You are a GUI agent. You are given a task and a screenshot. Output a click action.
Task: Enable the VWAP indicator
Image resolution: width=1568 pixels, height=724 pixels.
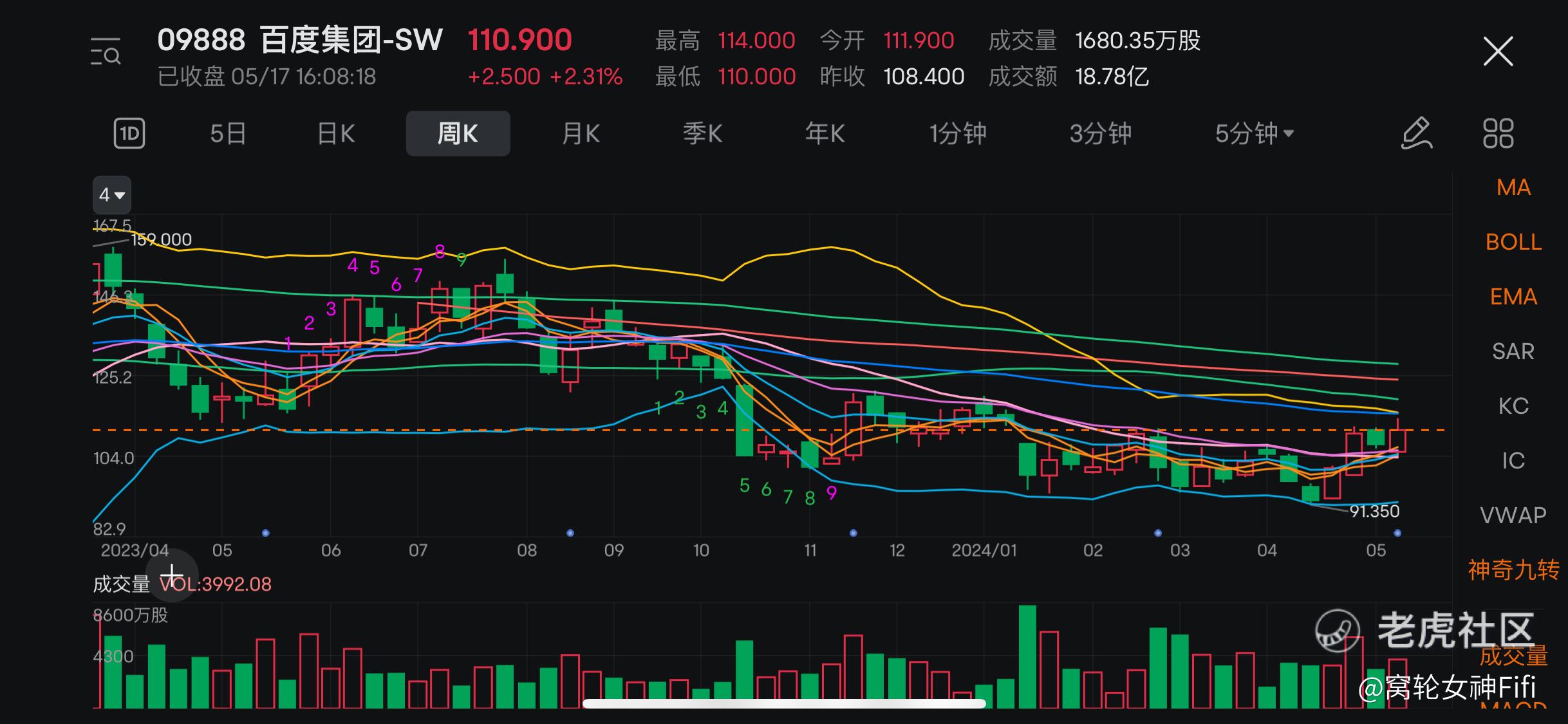pos(1513,515)
